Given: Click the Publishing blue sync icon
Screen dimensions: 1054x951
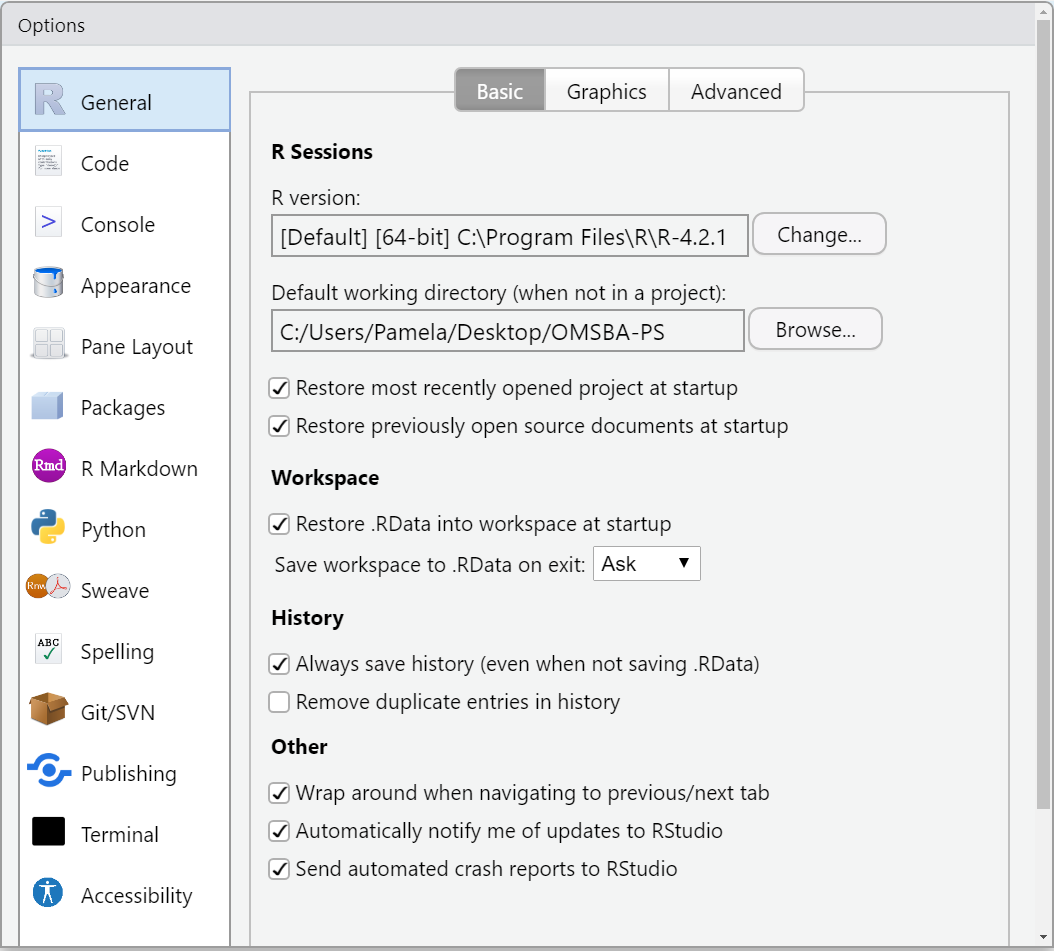Looking at the screenshot, I should 49,770.
